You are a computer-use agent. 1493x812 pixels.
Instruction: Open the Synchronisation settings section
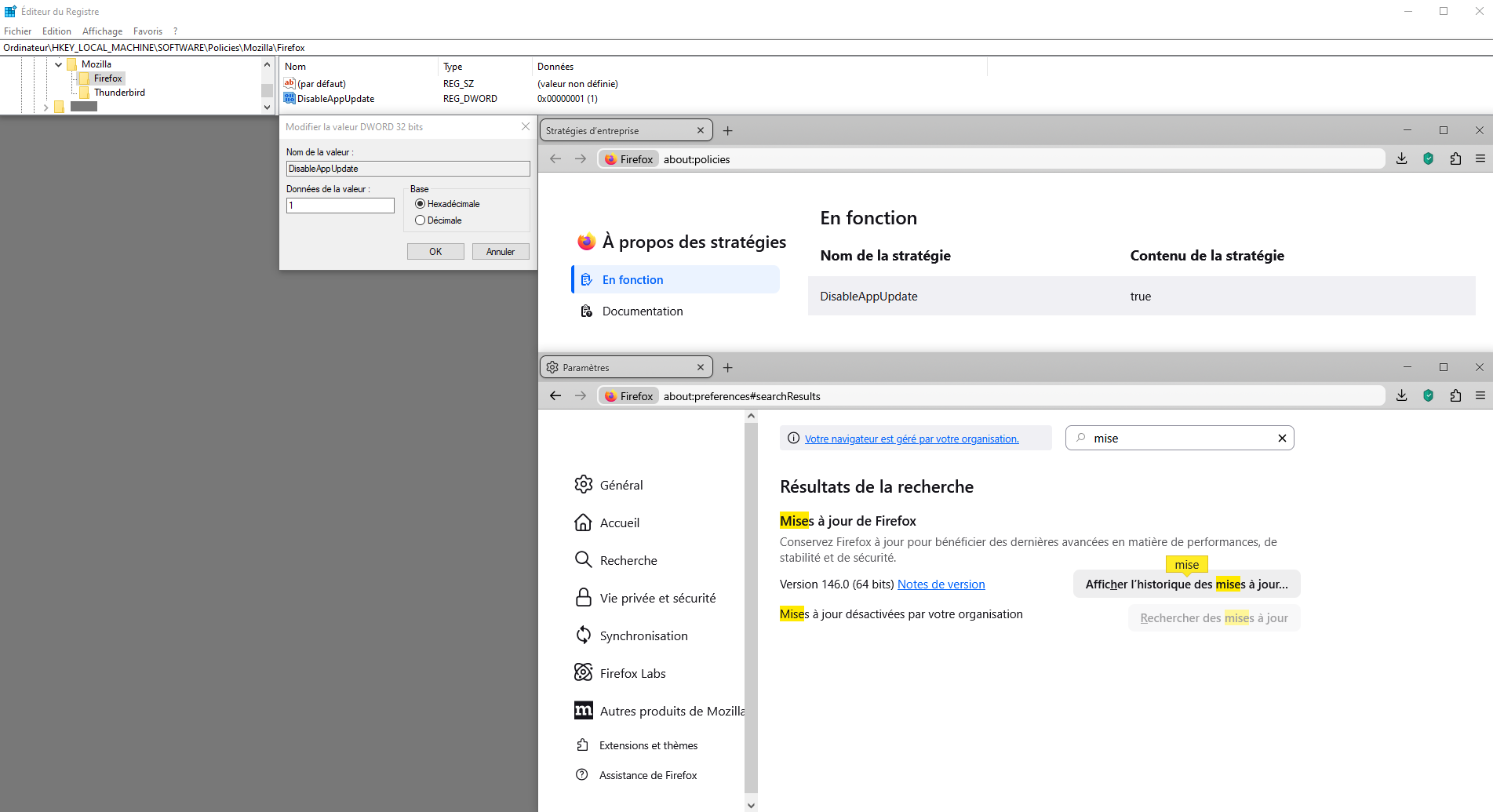tap(643, 636)
